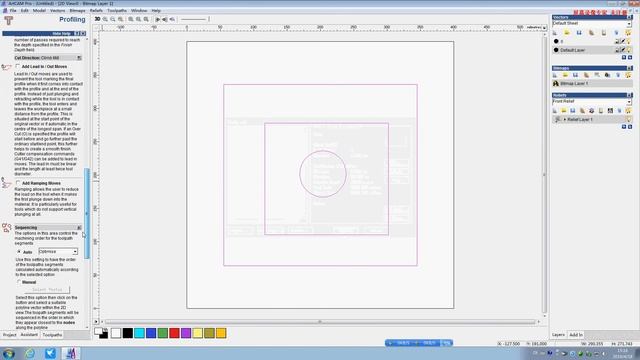This screenshot has width=640, height=360.
Task: Save vector layer using blue disk icon
Action: tap(579, 33)
